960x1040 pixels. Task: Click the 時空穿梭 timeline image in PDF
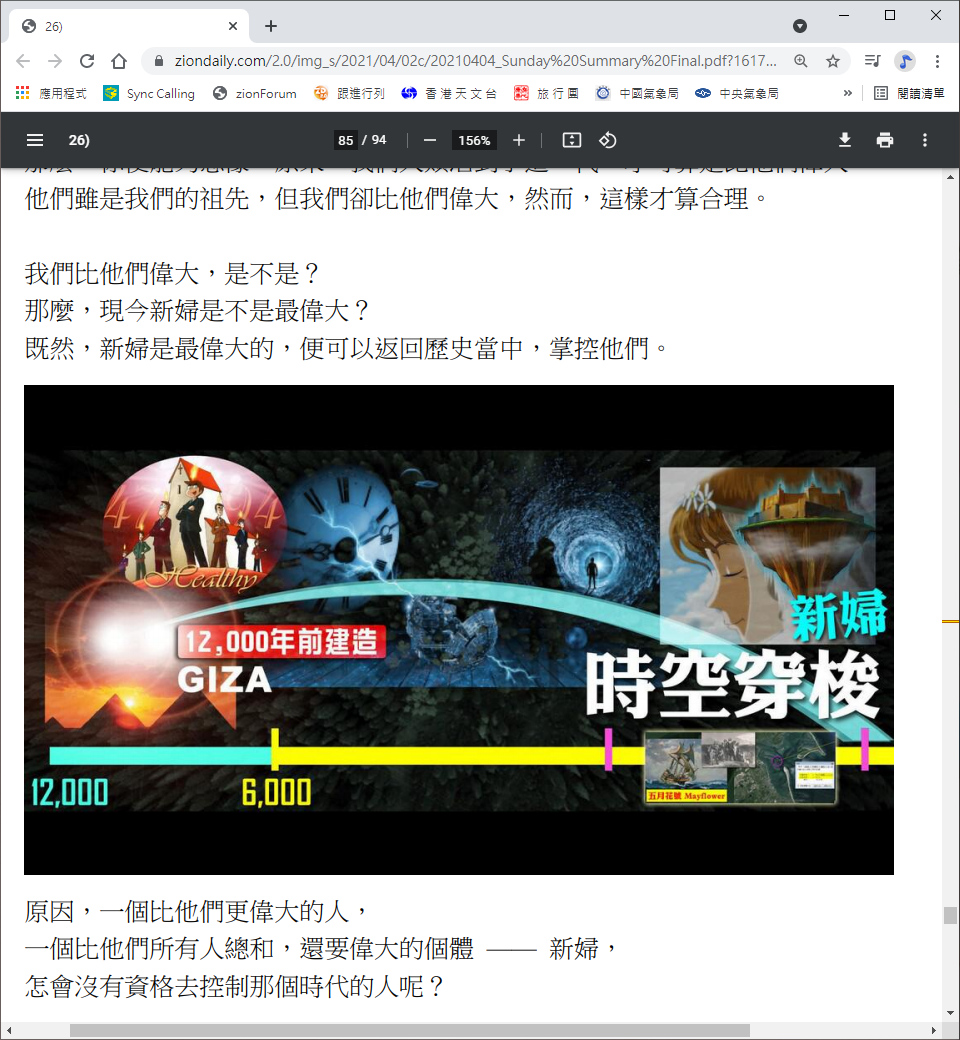tap(458, 629)
